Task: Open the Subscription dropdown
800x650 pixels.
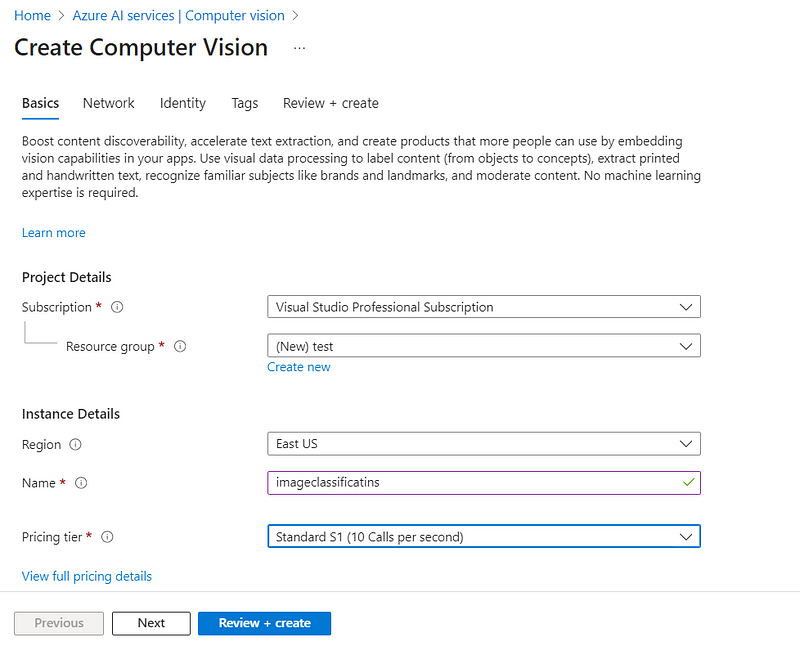Action: pos(484,307)
